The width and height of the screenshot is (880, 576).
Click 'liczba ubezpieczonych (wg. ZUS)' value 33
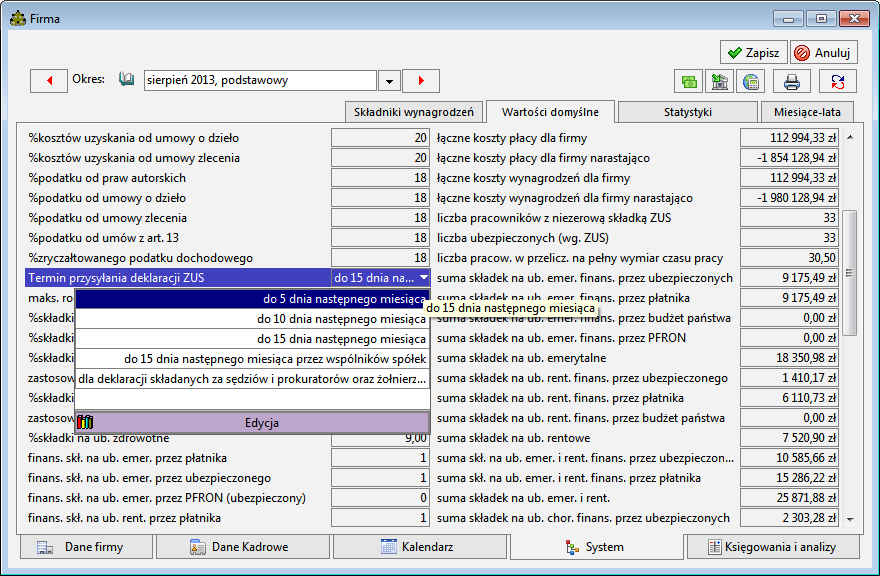(x=789, y=237)
